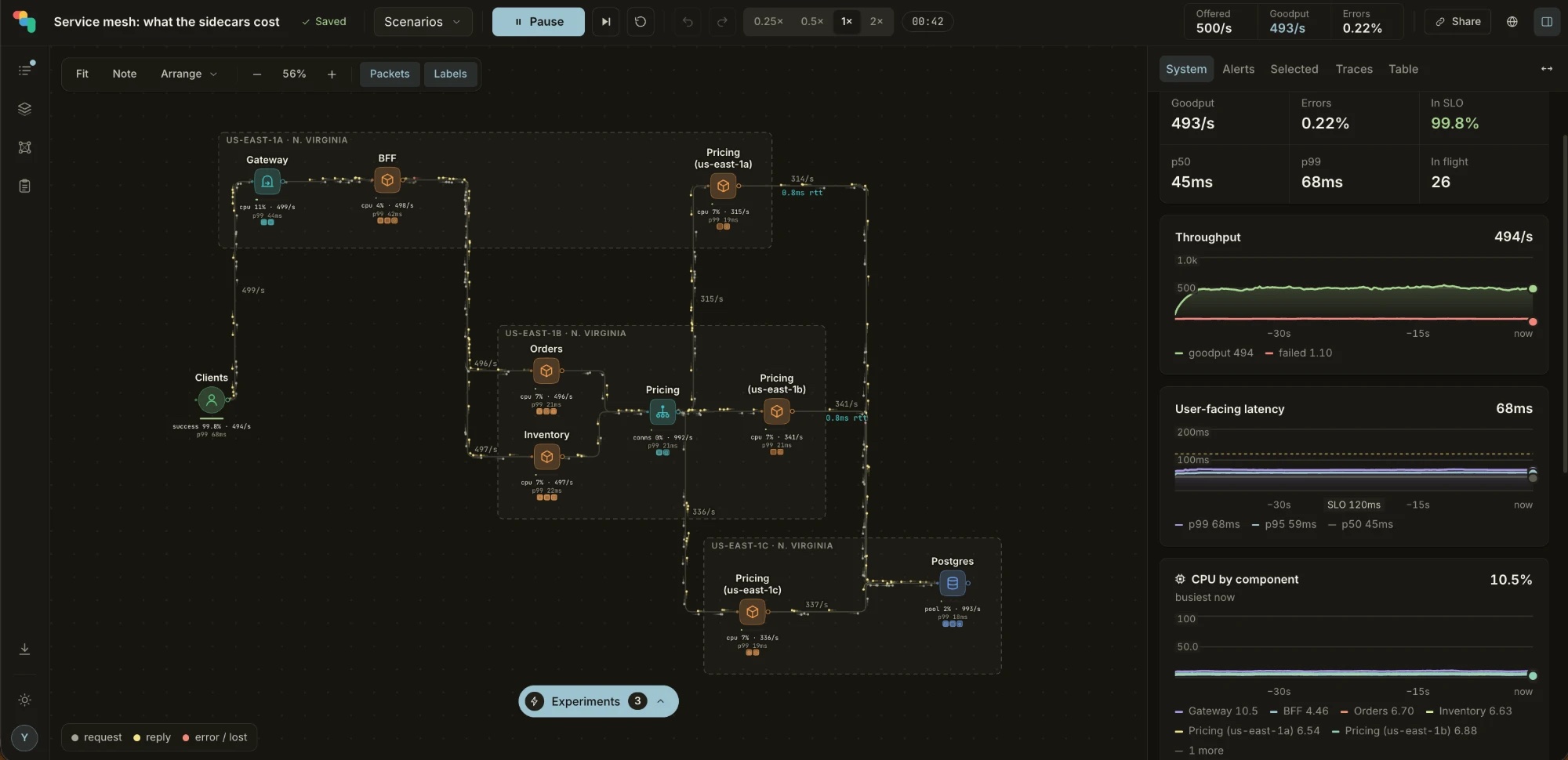This screenshot has height=760, width=1568.
Task: Open the user avatar Y
Action: pyautogui.click(x=24, y=737)
